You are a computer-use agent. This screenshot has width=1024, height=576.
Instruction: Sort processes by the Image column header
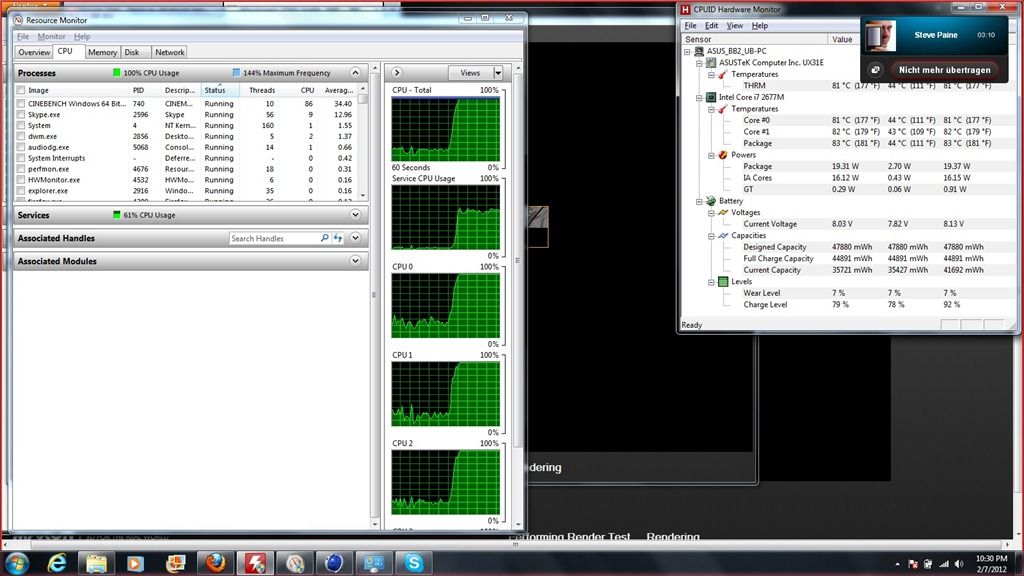(72, 90)
